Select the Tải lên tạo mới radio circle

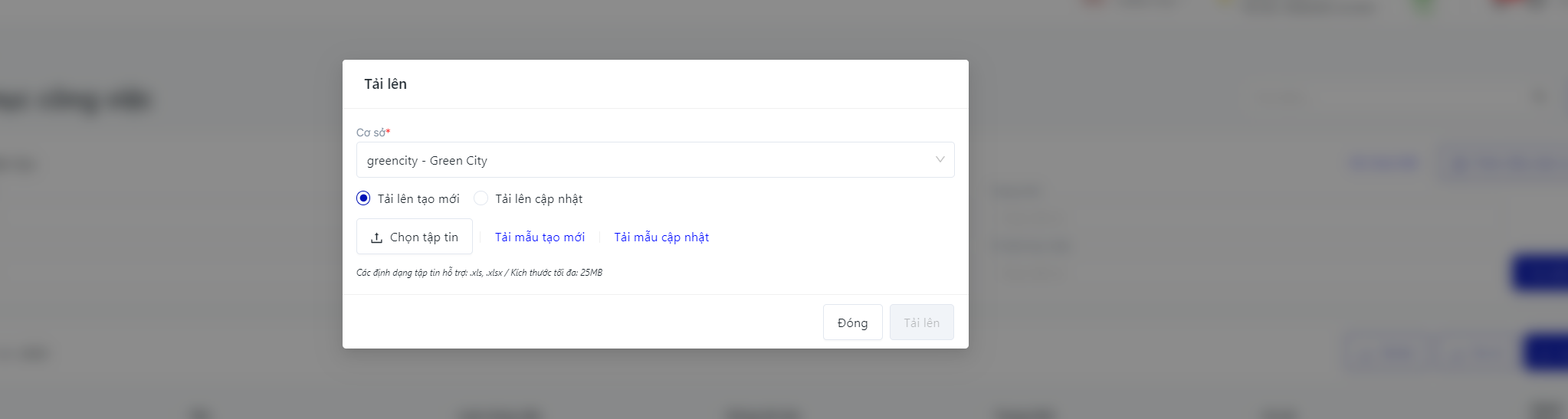click(x=363, y=198)
